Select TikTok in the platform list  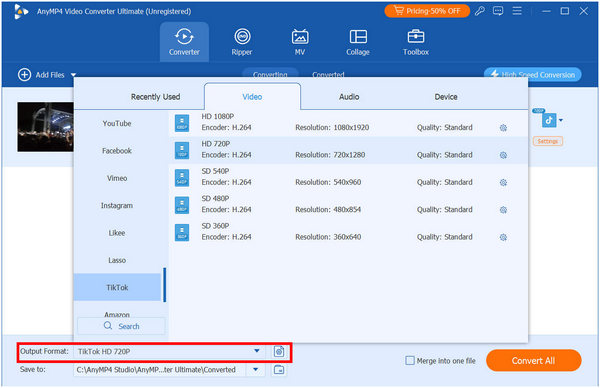[117, 287]
